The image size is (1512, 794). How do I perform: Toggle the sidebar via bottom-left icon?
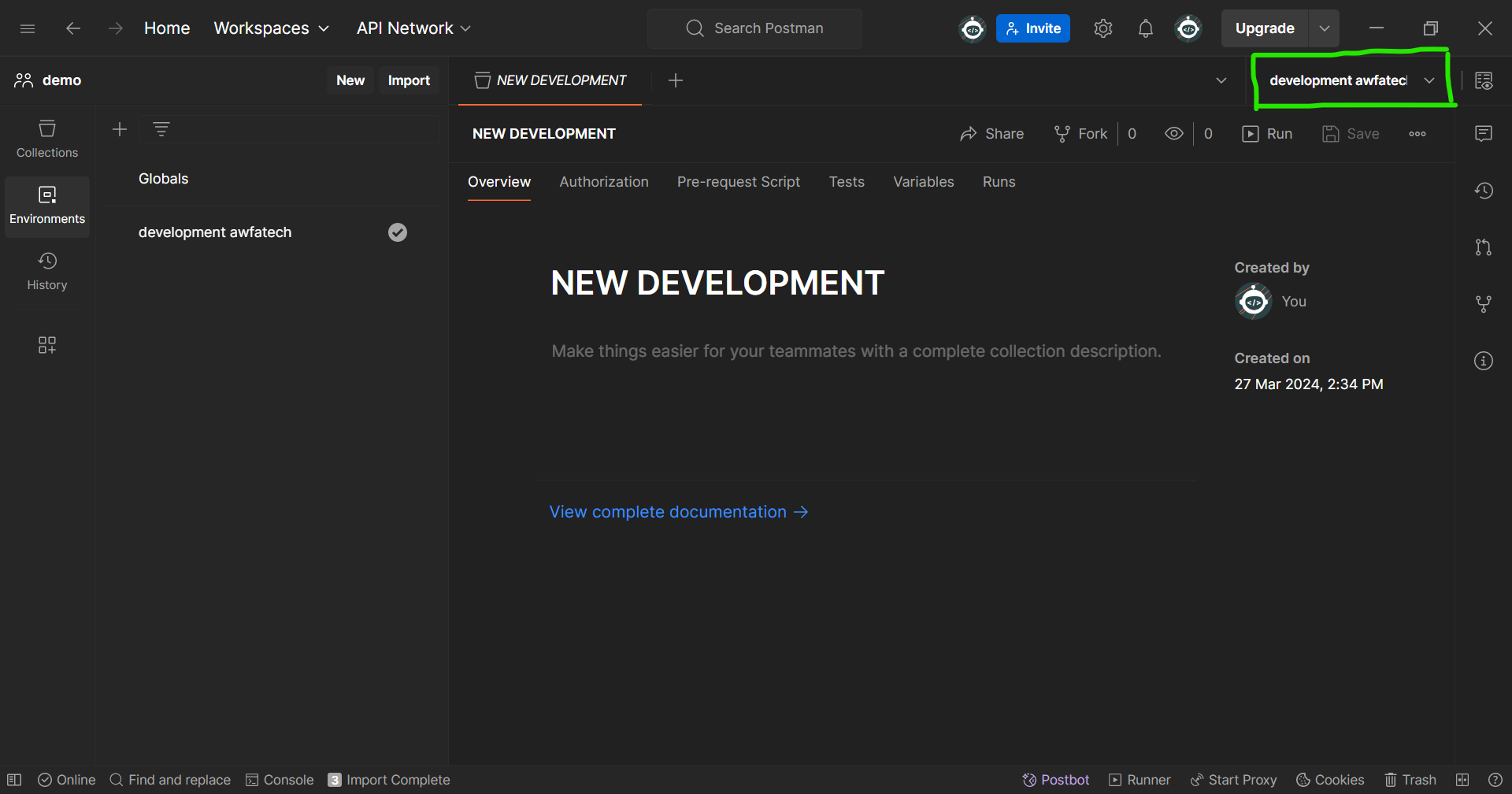tap(14, 780)
